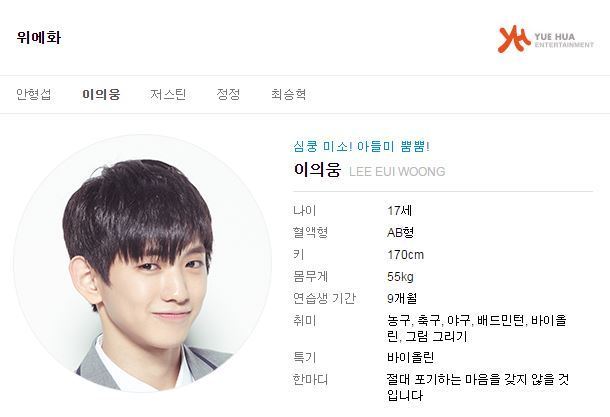Image resolution: width=610 pixels, height=417 pixels.
Task: Click the 55kg weight value
Action: (400, 277)
